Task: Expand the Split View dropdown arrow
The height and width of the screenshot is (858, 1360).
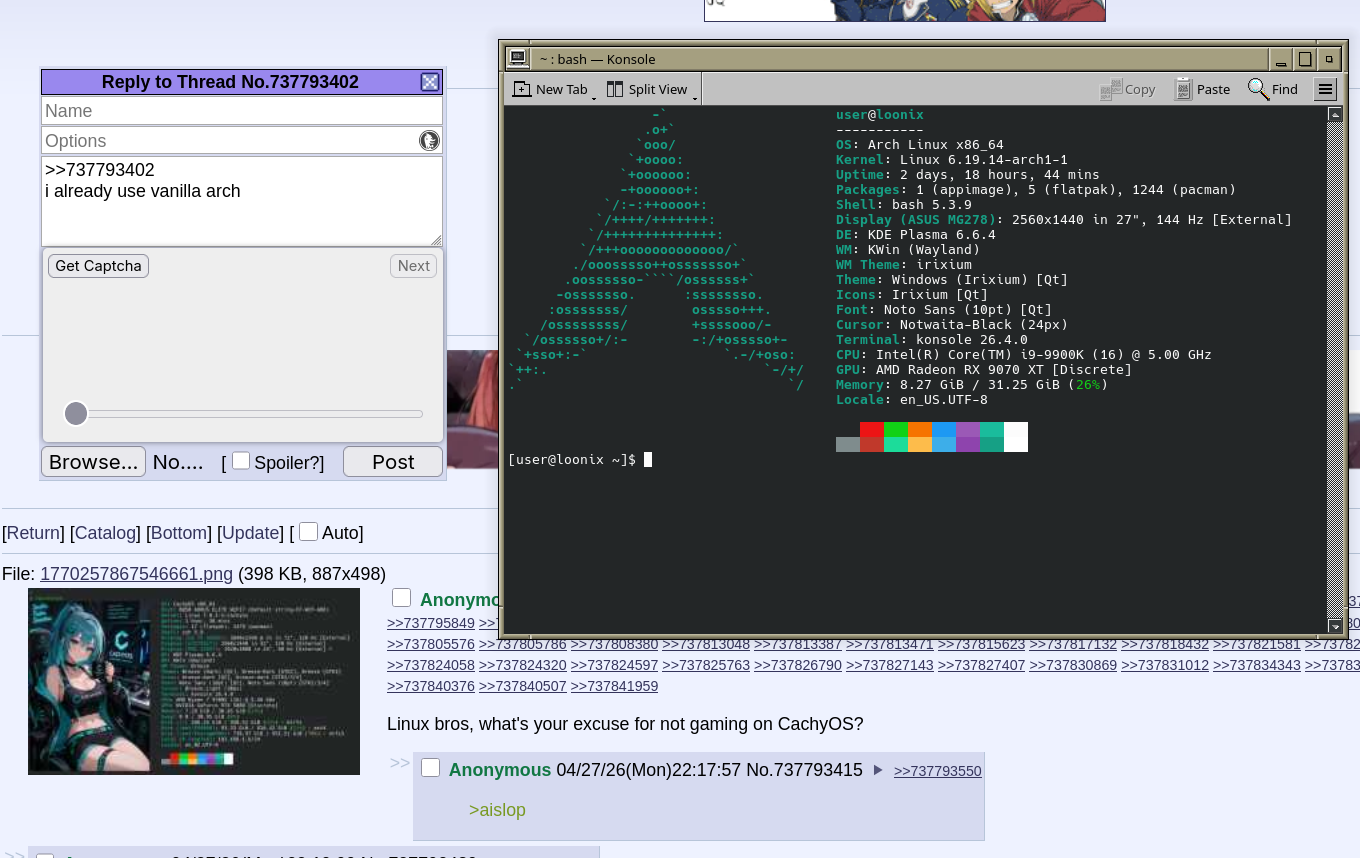Action: click(695, 97)
